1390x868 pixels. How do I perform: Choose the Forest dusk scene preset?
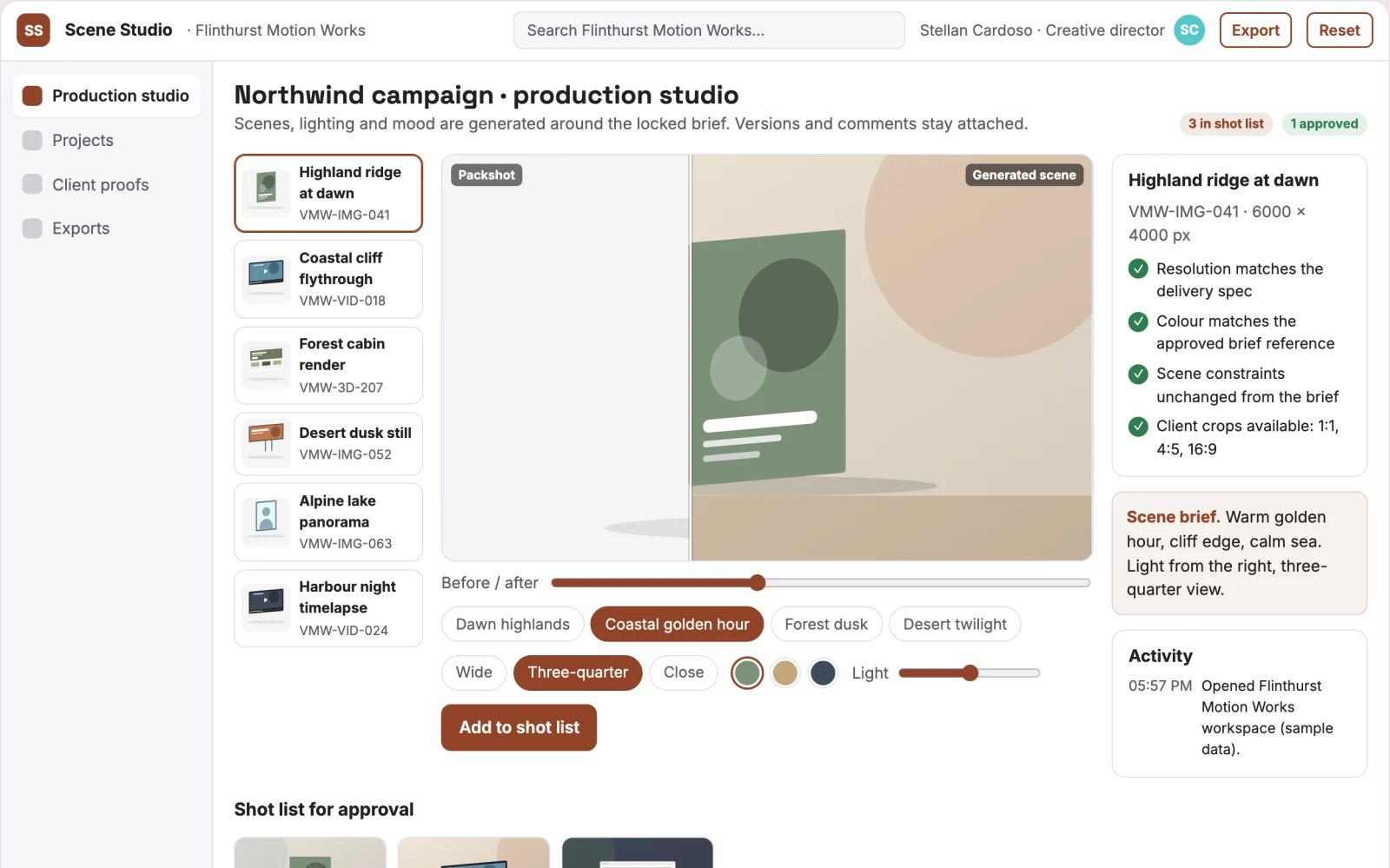tap(826, 624)
